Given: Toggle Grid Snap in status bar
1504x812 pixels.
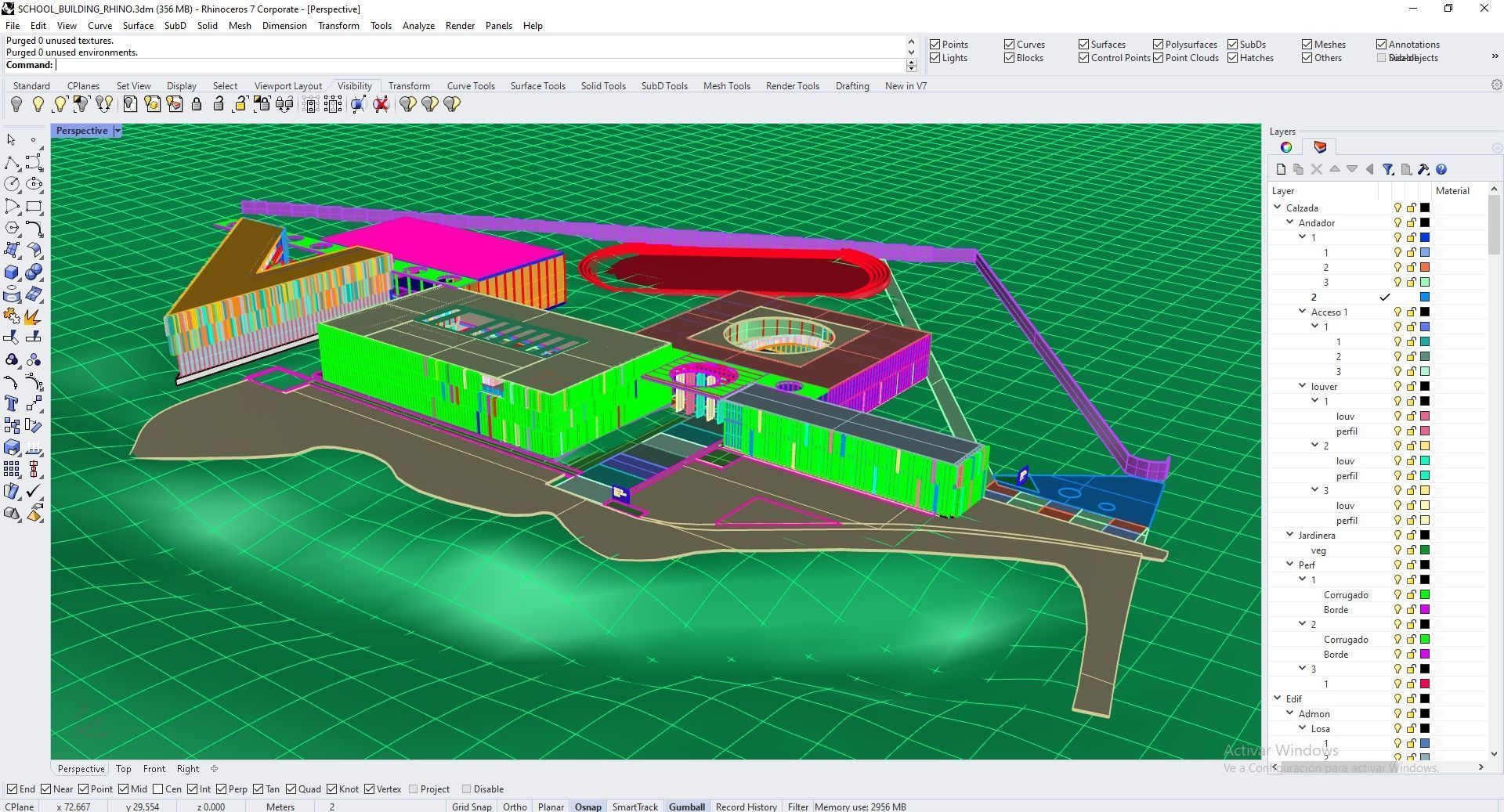Looking at the screenshot, I should pyautogui.click(x=472, y=807).
